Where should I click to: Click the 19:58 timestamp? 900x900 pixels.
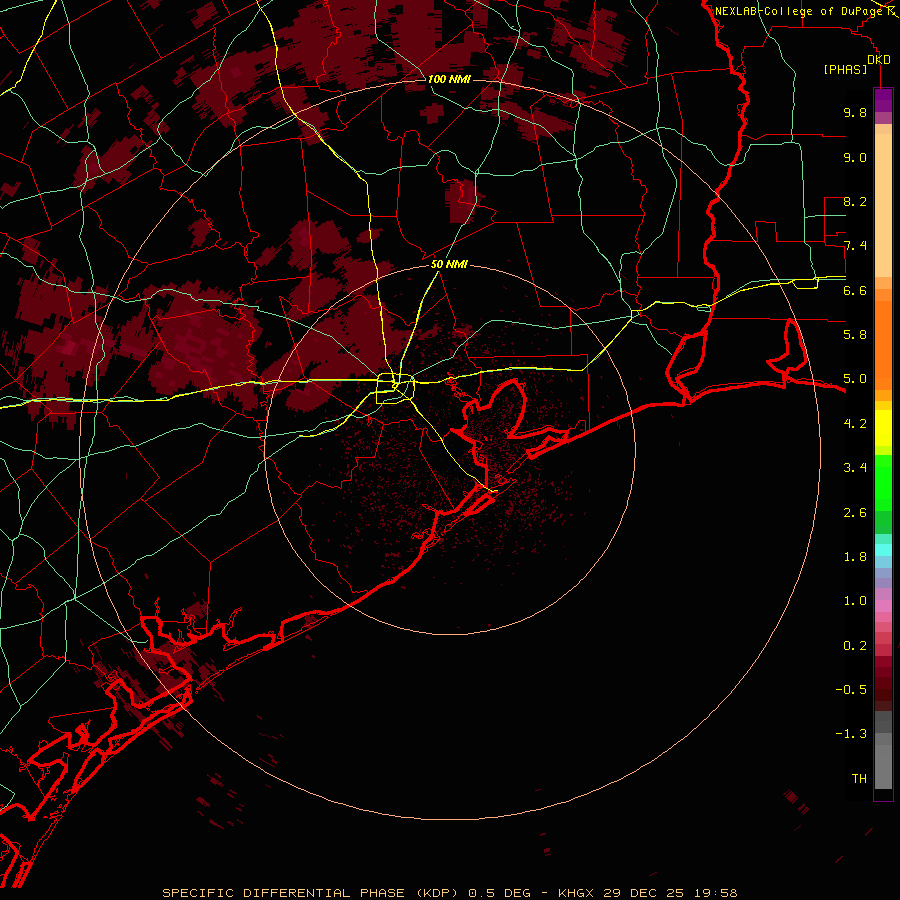point(716,893)
